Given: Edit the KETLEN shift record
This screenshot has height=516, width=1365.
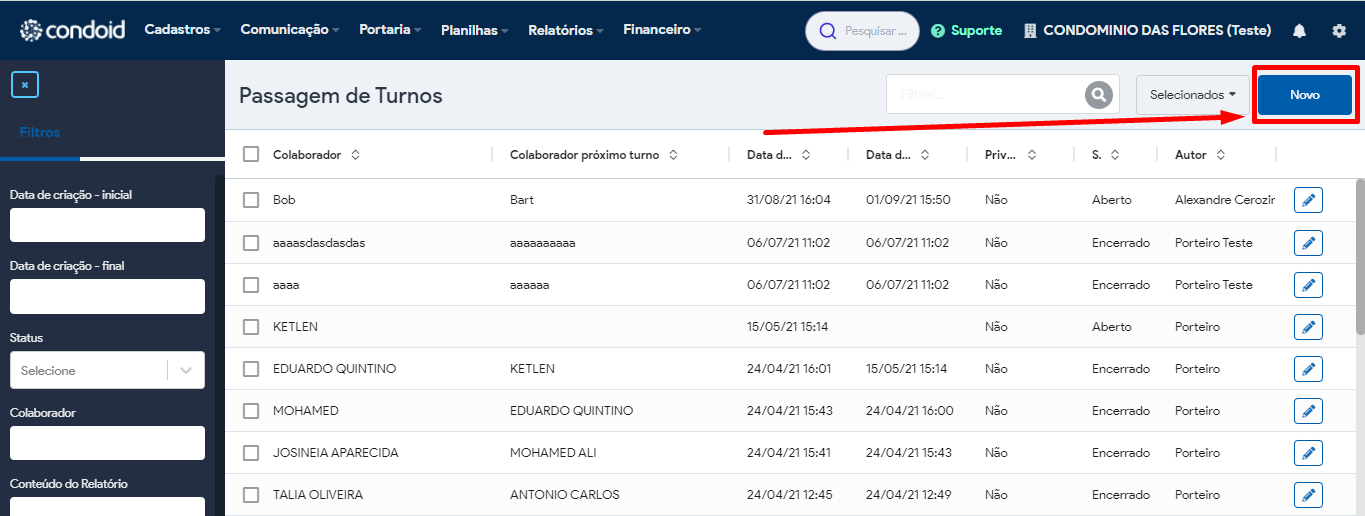Looking at the screenshot, I should (1308, 327).
